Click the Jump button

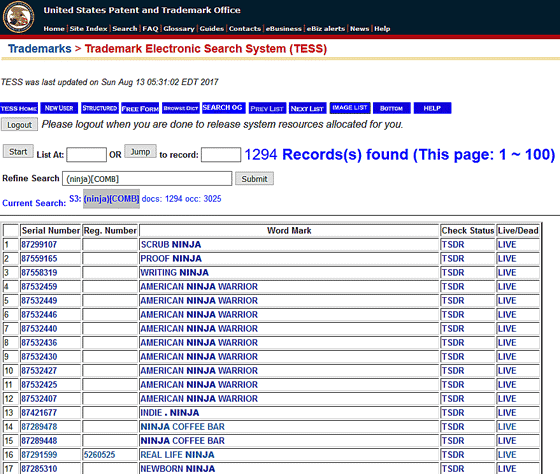[140, 151]
